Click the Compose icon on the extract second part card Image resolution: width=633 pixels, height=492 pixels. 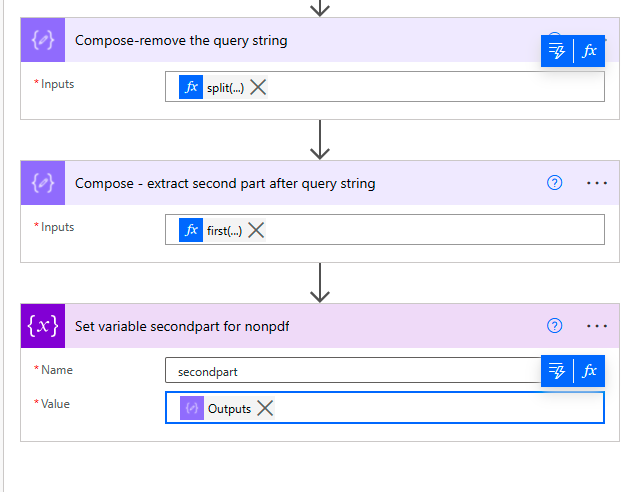coord(43,183)
